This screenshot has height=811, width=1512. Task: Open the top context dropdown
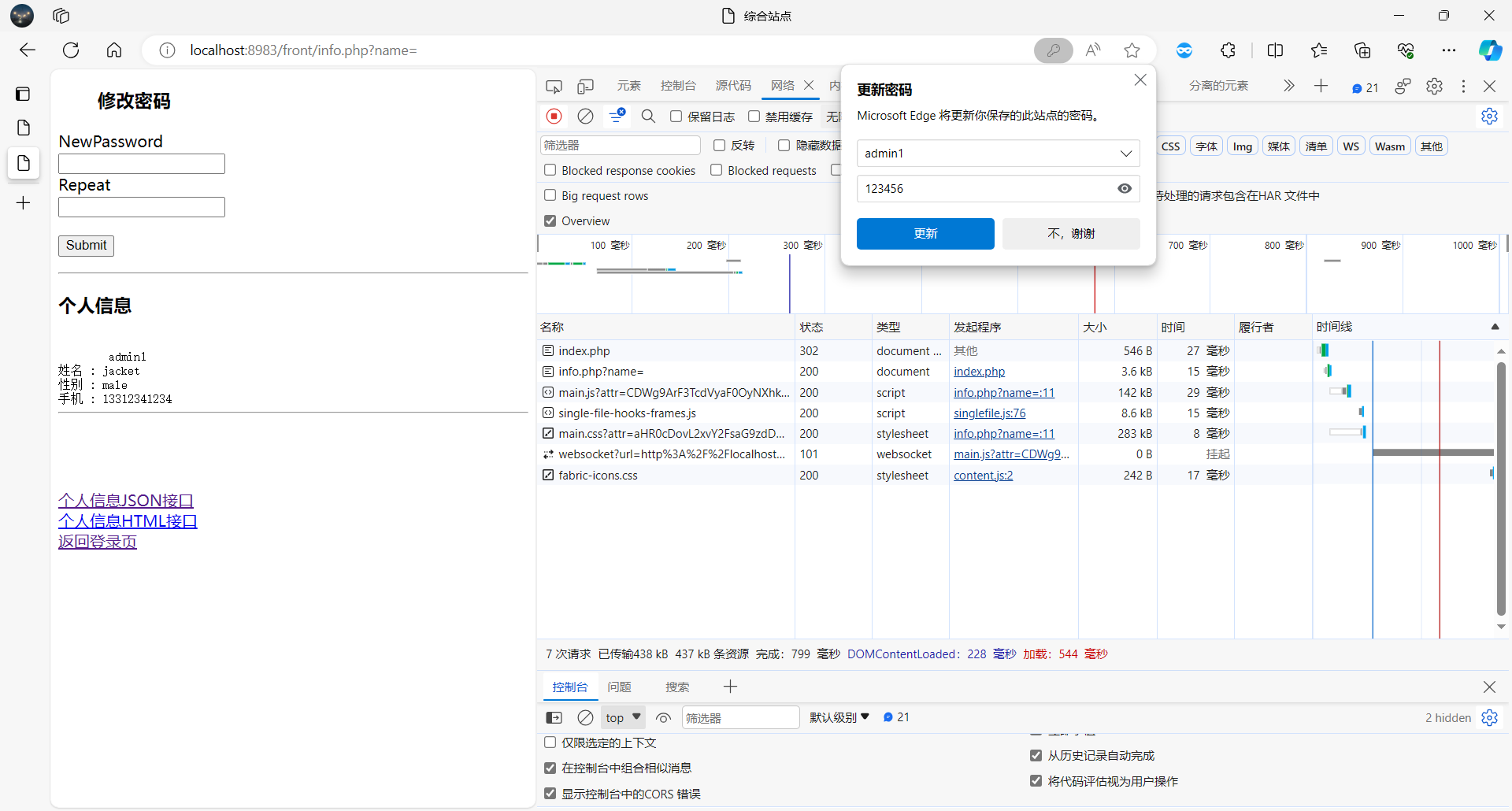click(623, 717)
